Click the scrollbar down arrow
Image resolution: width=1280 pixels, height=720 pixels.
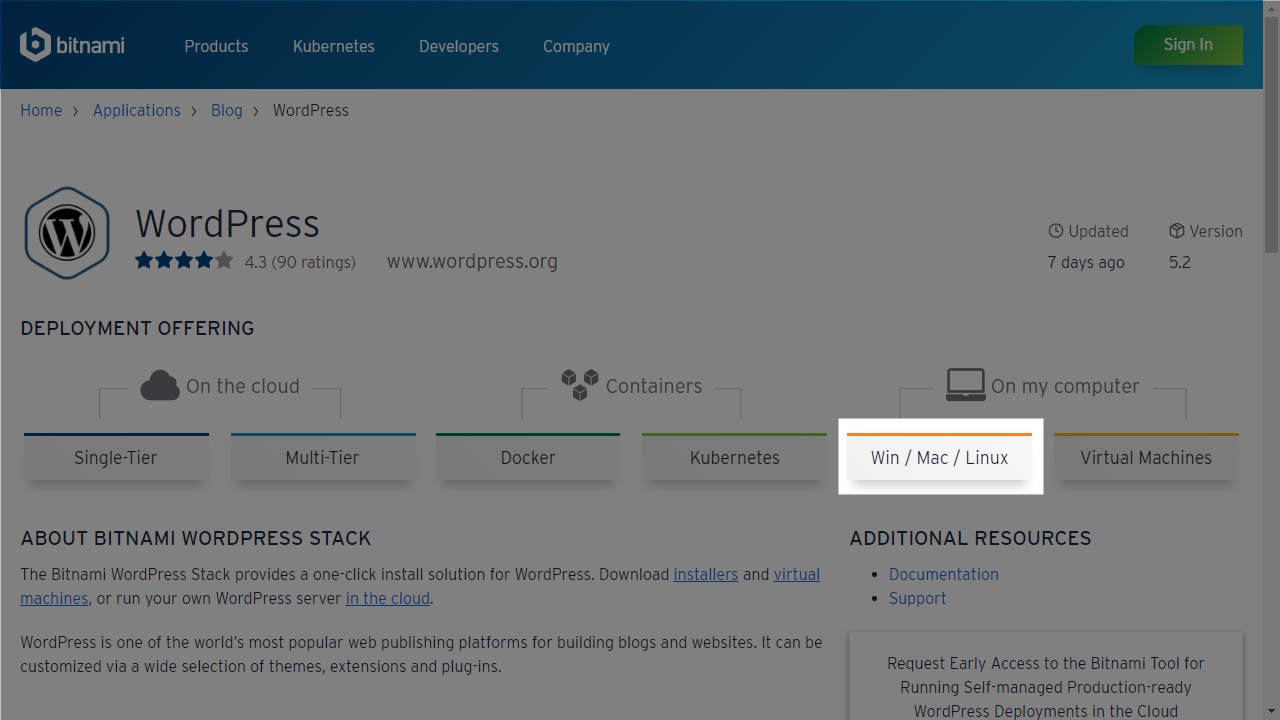click(1271, 711)
